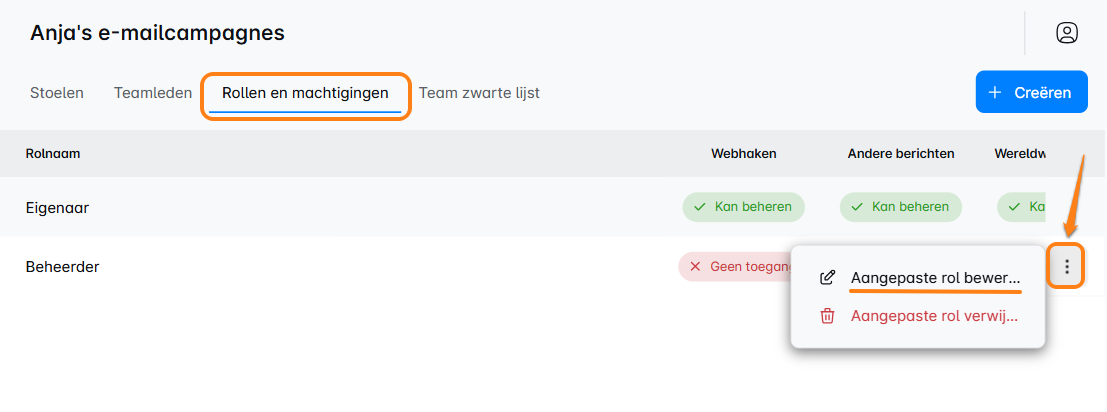Click the Anja's e-mailcampagnes title

pyautogui.click(x=157, y=33)
